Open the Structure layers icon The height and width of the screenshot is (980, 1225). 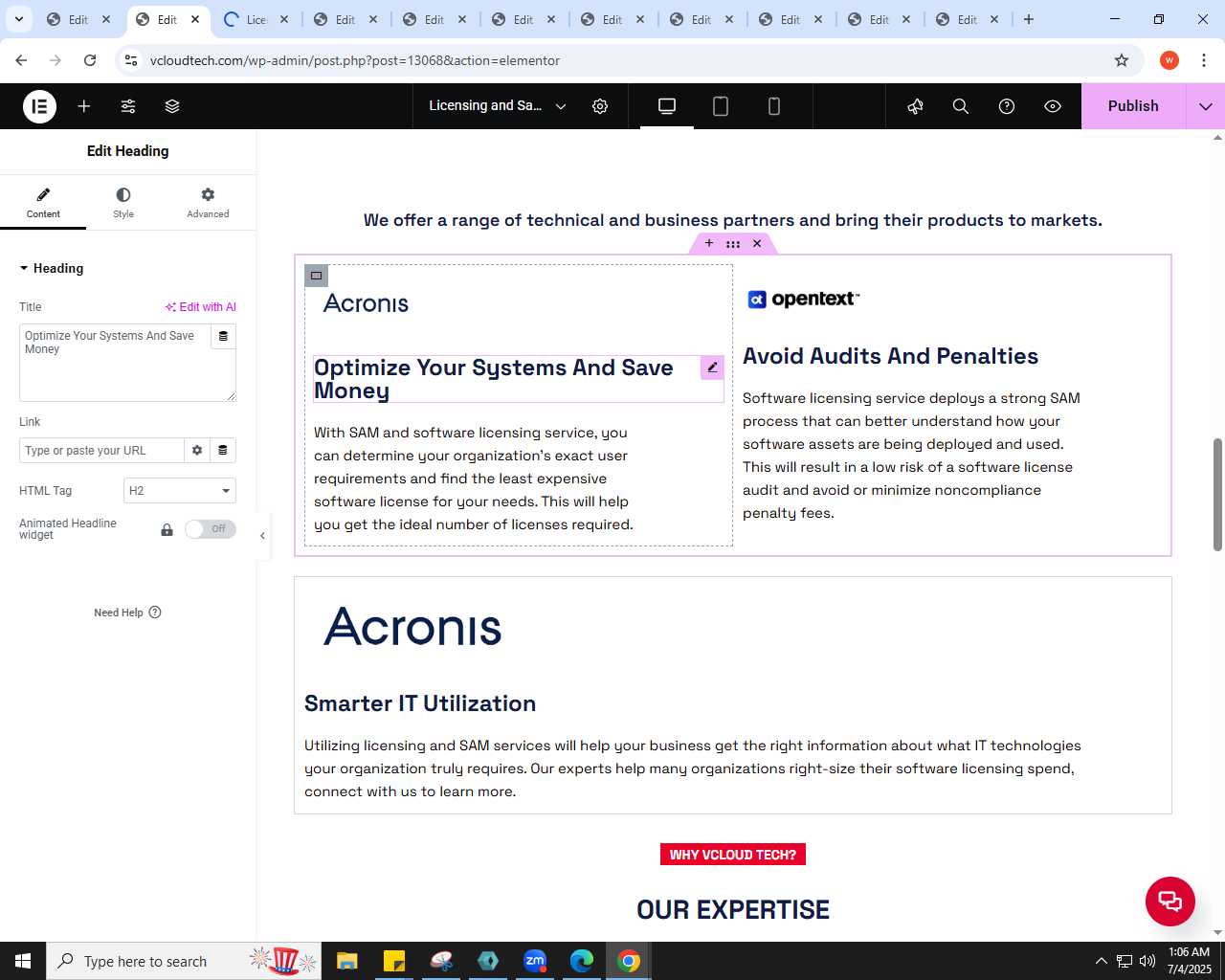tap(172, 106)
